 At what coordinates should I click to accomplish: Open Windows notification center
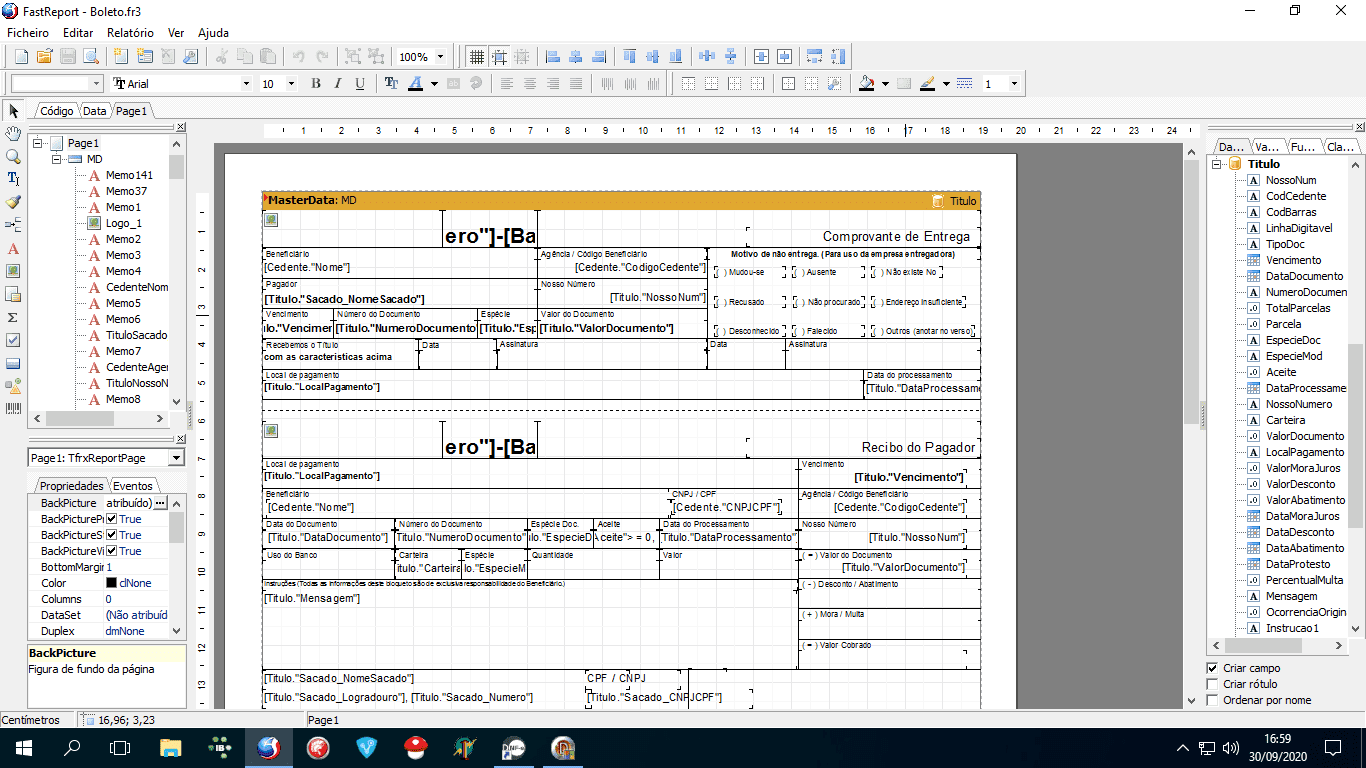pos(1333,747)
